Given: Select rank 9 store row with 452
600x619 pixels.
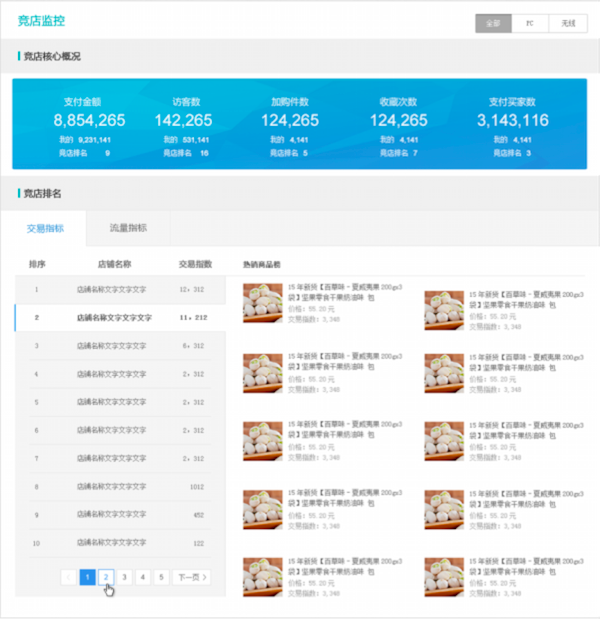Looking at the screenshot, I should pyautogui.click(x=120, y=515).
